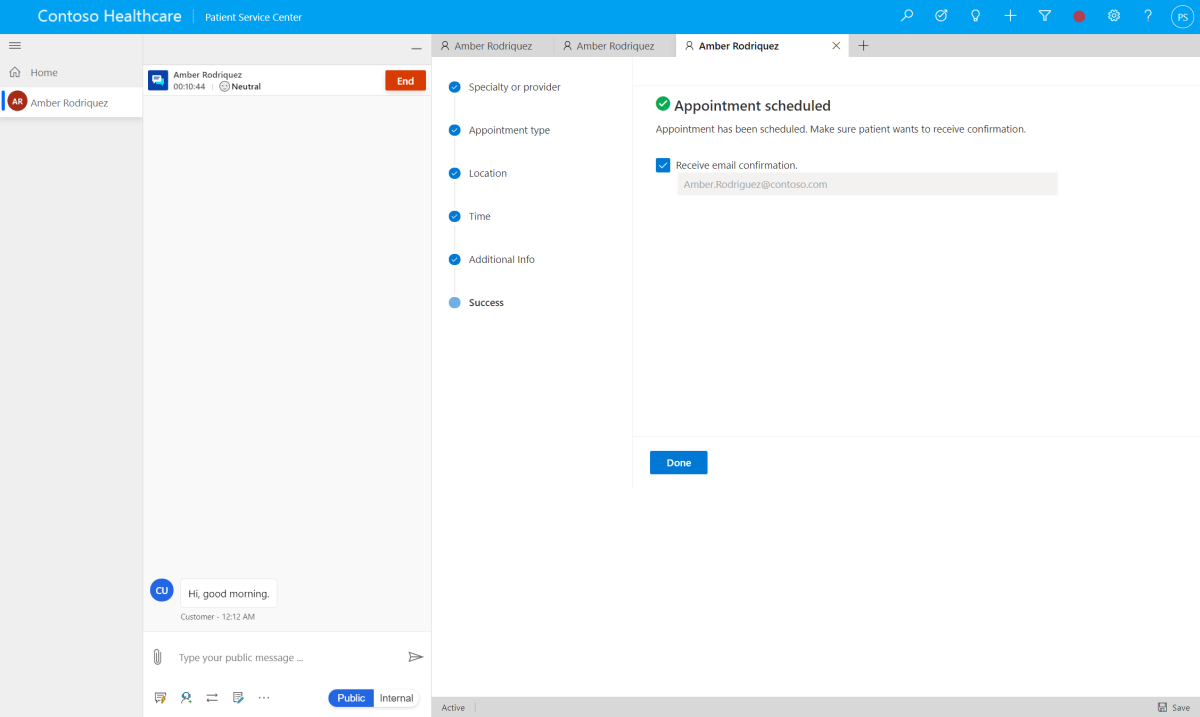Click the email field Amber.Rodriguez@contoso.com
This screenshot has width=1200, height=717.
[867, 184]
